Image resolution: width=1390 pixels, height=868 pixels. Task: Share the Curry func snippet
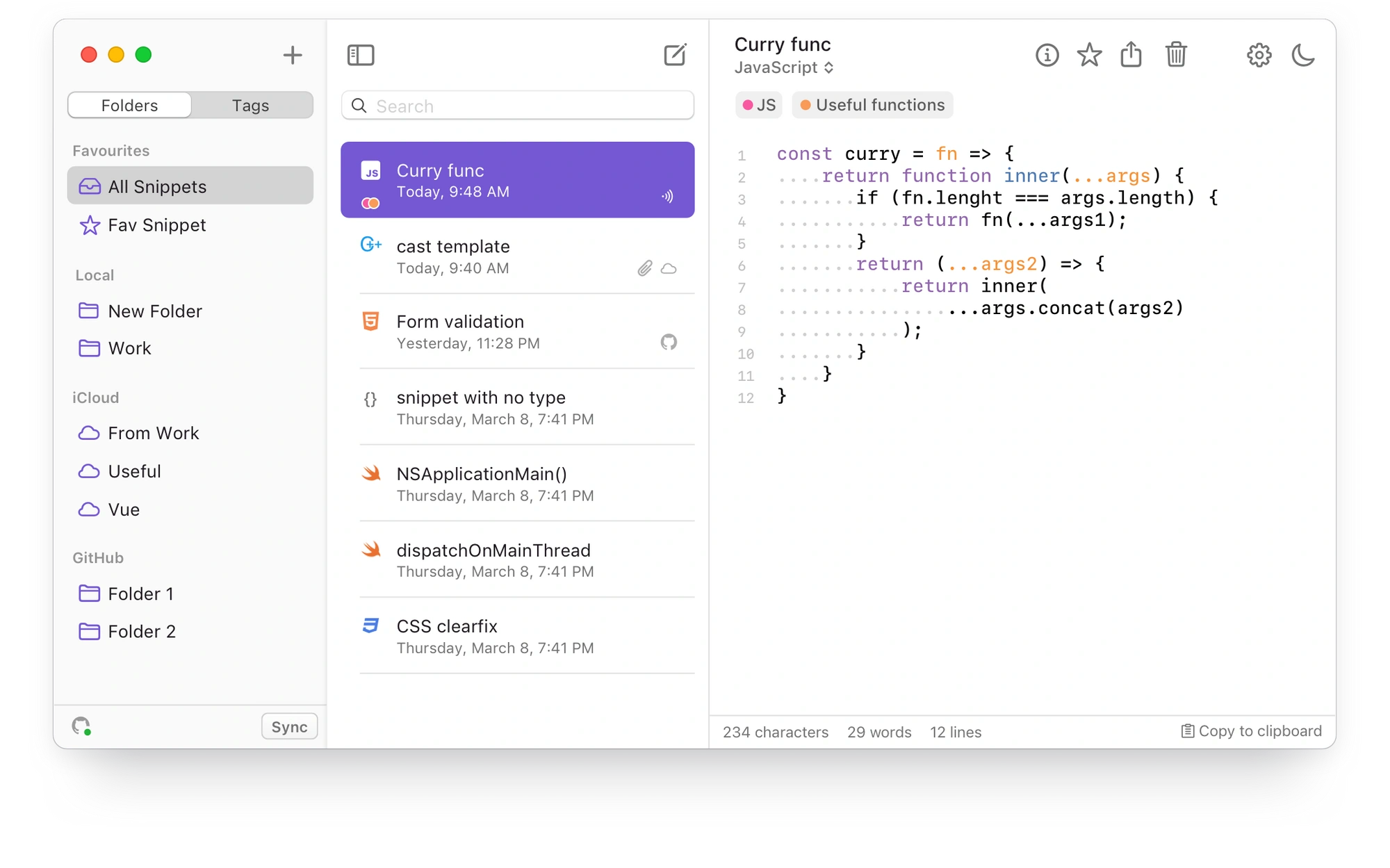[x=1131, y=55]
